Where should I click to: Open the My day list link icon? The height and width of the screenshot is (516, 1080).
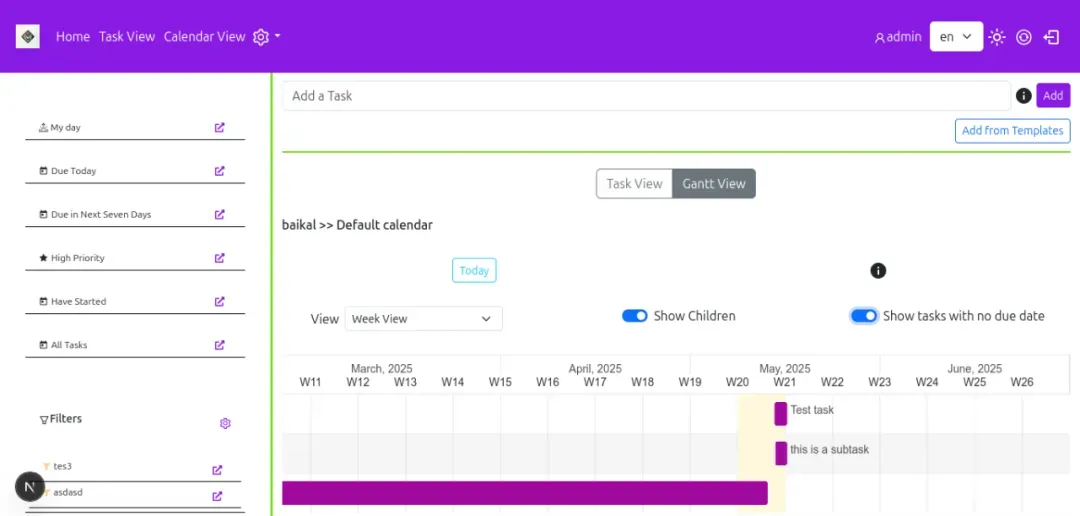pyautogui.click(x=220, y=128)
